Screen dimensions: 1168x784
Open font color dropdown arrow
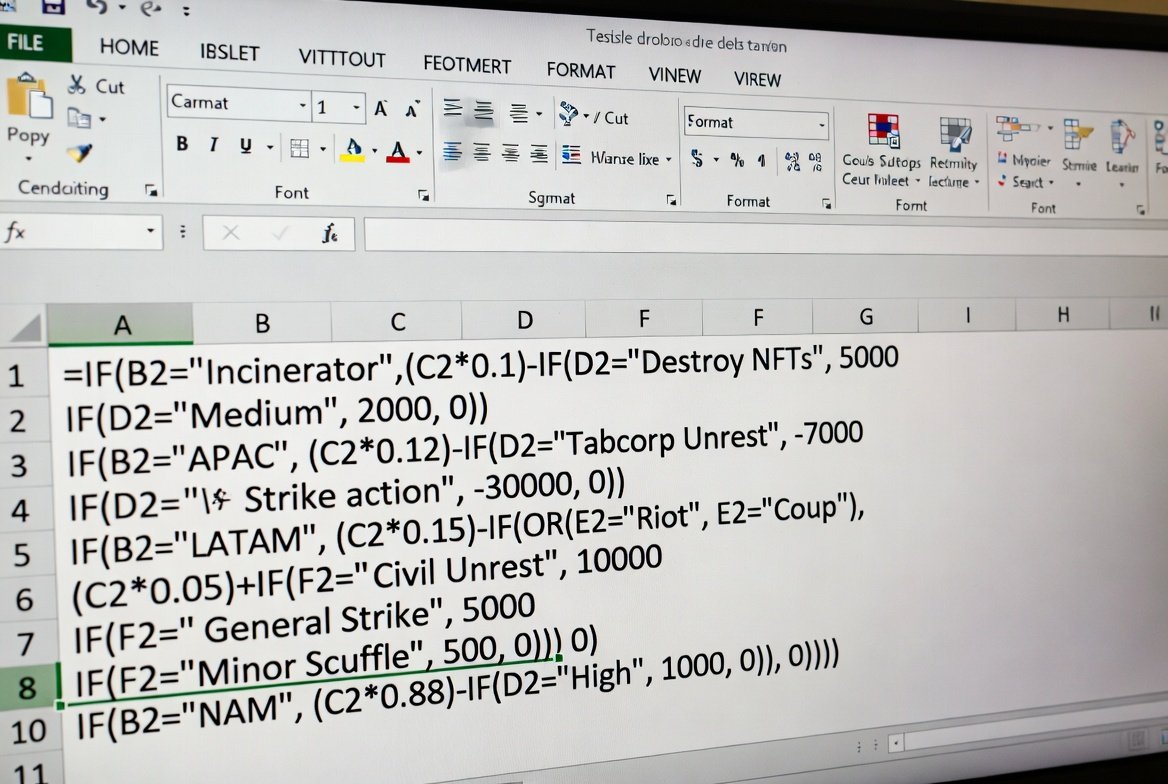click(419, 154)
